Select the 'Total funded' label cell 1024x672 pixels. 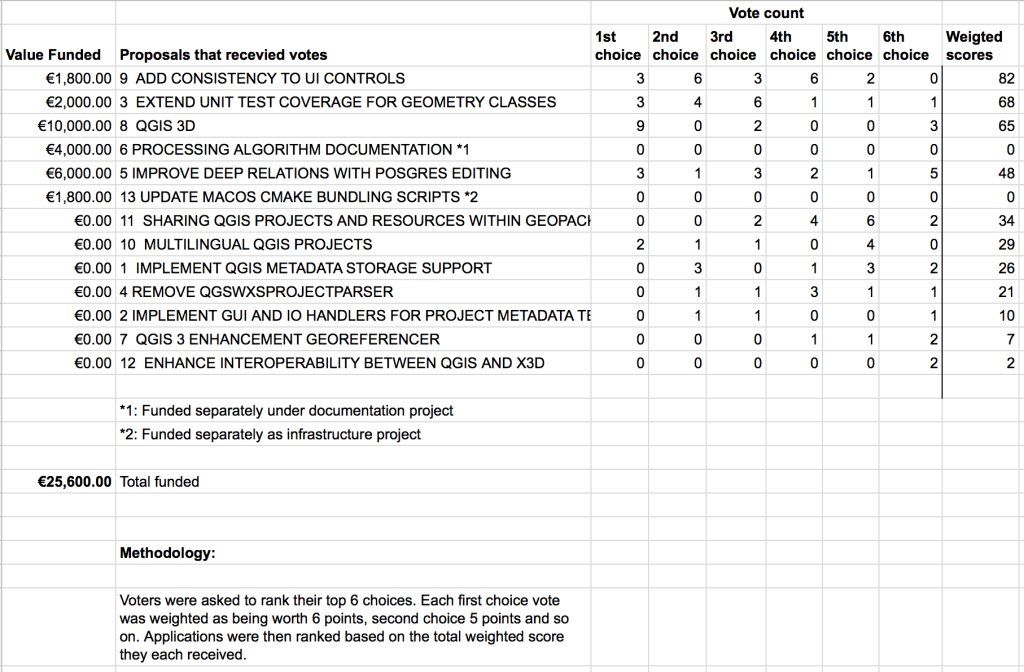pos(160,482)
